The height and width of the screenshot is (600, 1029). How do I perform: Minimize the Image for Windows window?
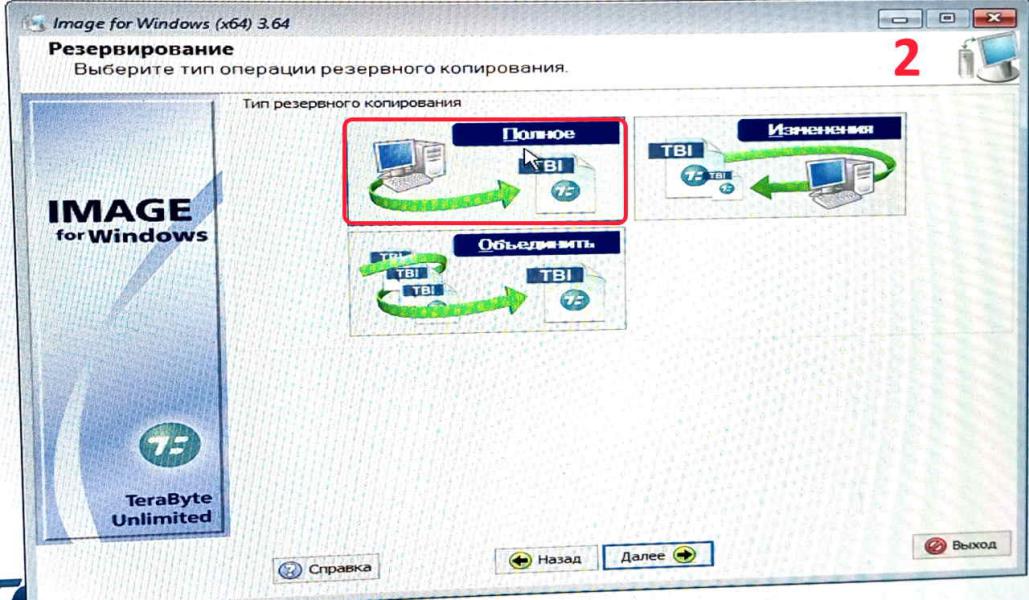click(899, 18)
